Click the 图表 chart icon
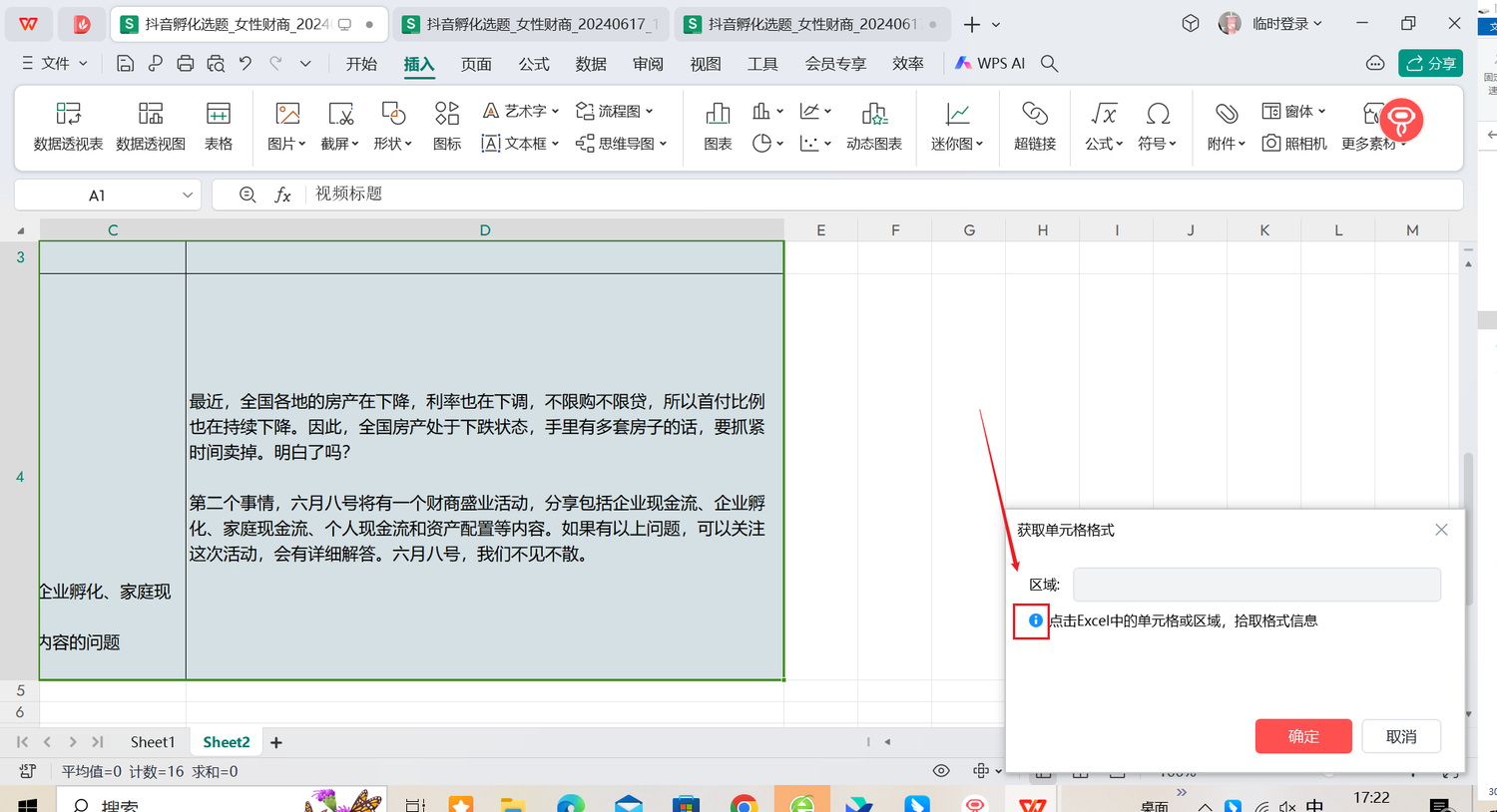This screenshot has width=1497, height=812. [x=718, y=126]
